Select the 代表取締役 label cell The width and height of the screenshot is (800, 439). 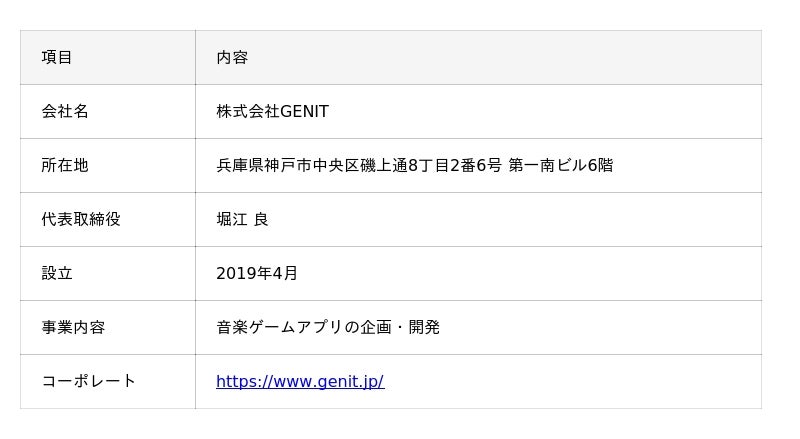(81, 219)
